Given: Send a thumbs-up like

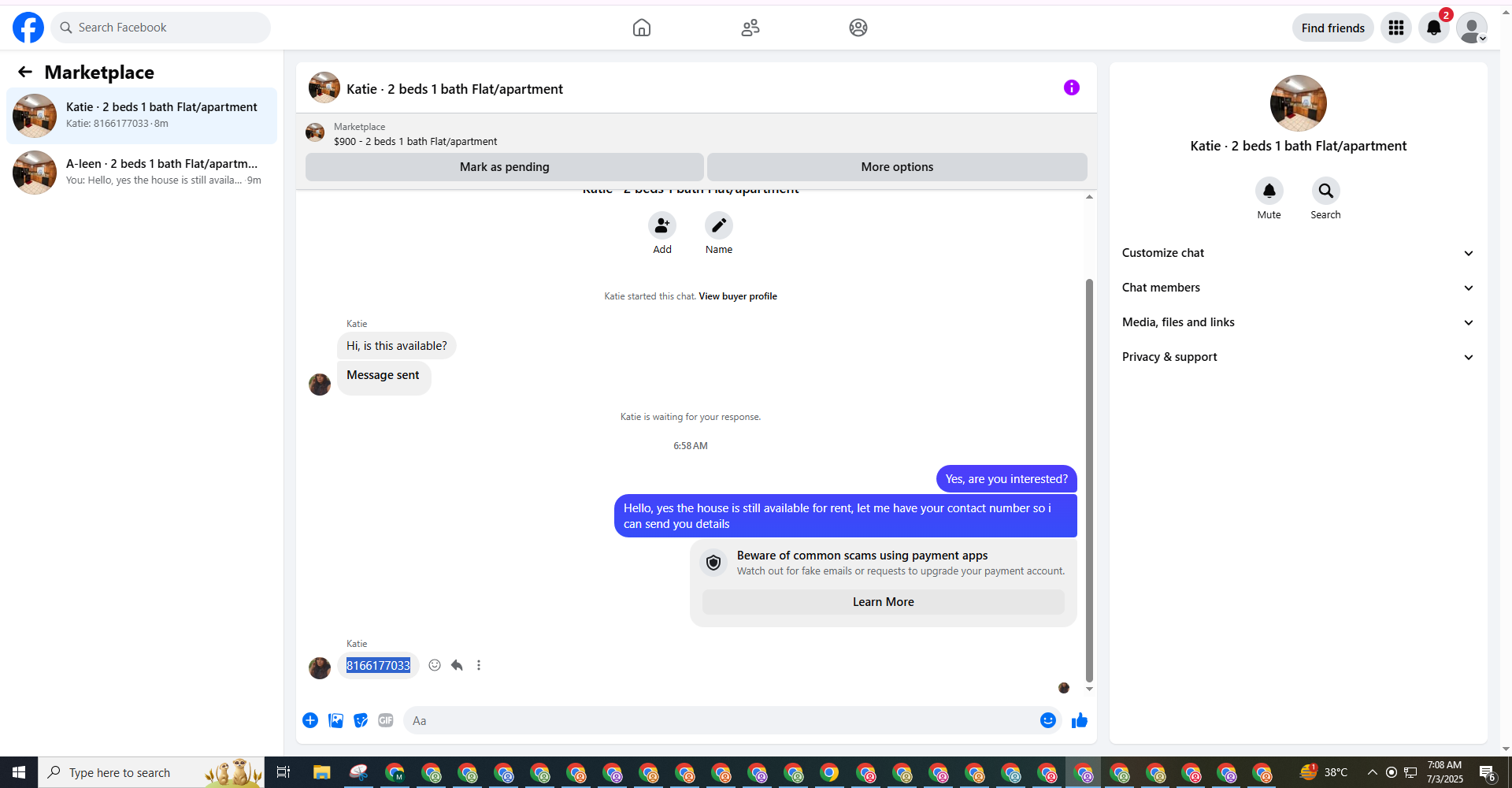Looking at the screenshot, I should click(x=1080, y=720).
